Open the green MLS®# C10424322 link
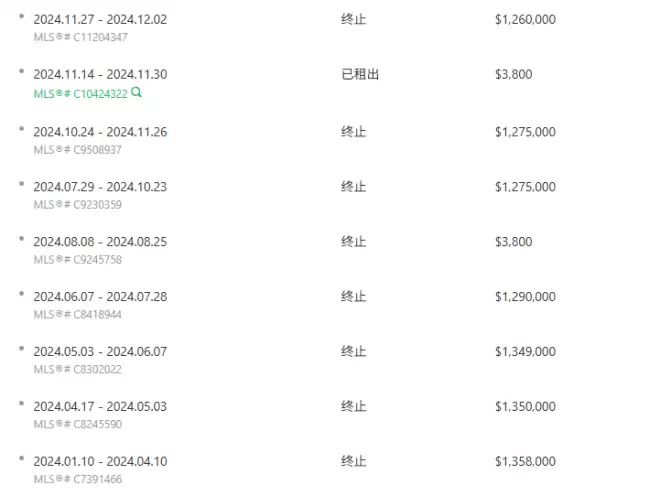660x496 pixels. [x=80, y=93]
